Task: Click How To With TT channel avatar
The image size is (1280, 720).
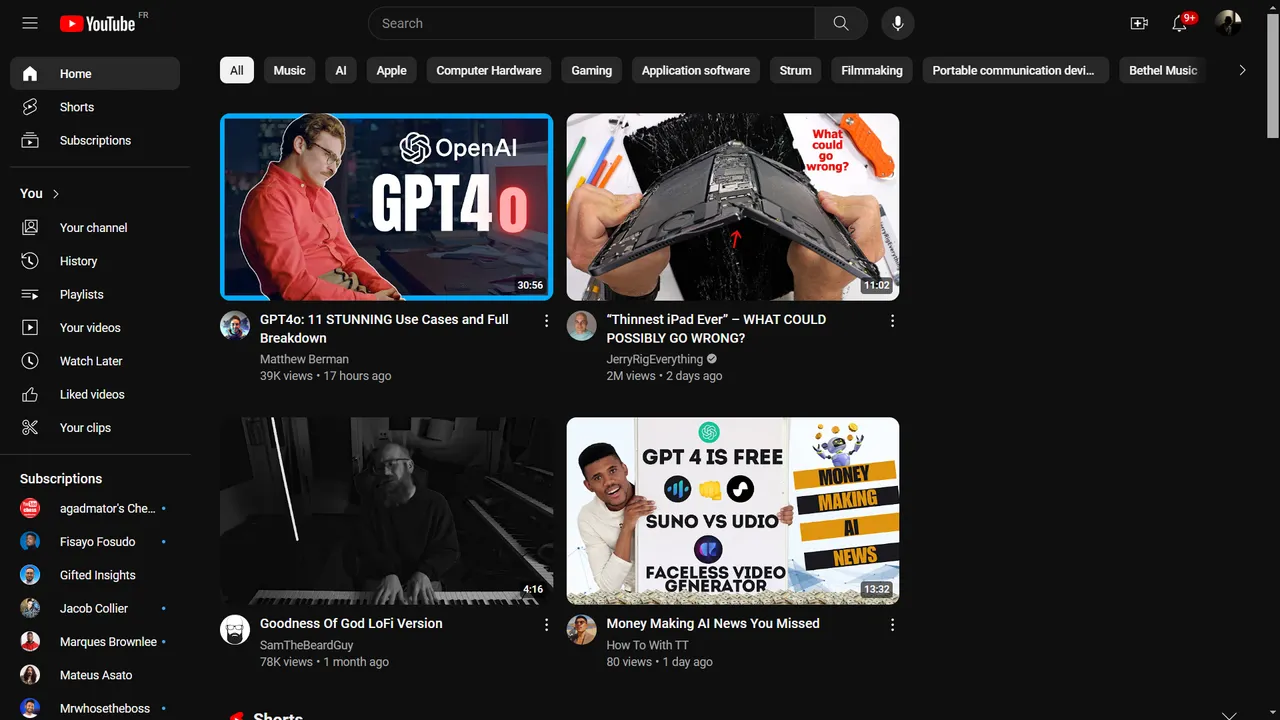Action: (x=582, y=630)
